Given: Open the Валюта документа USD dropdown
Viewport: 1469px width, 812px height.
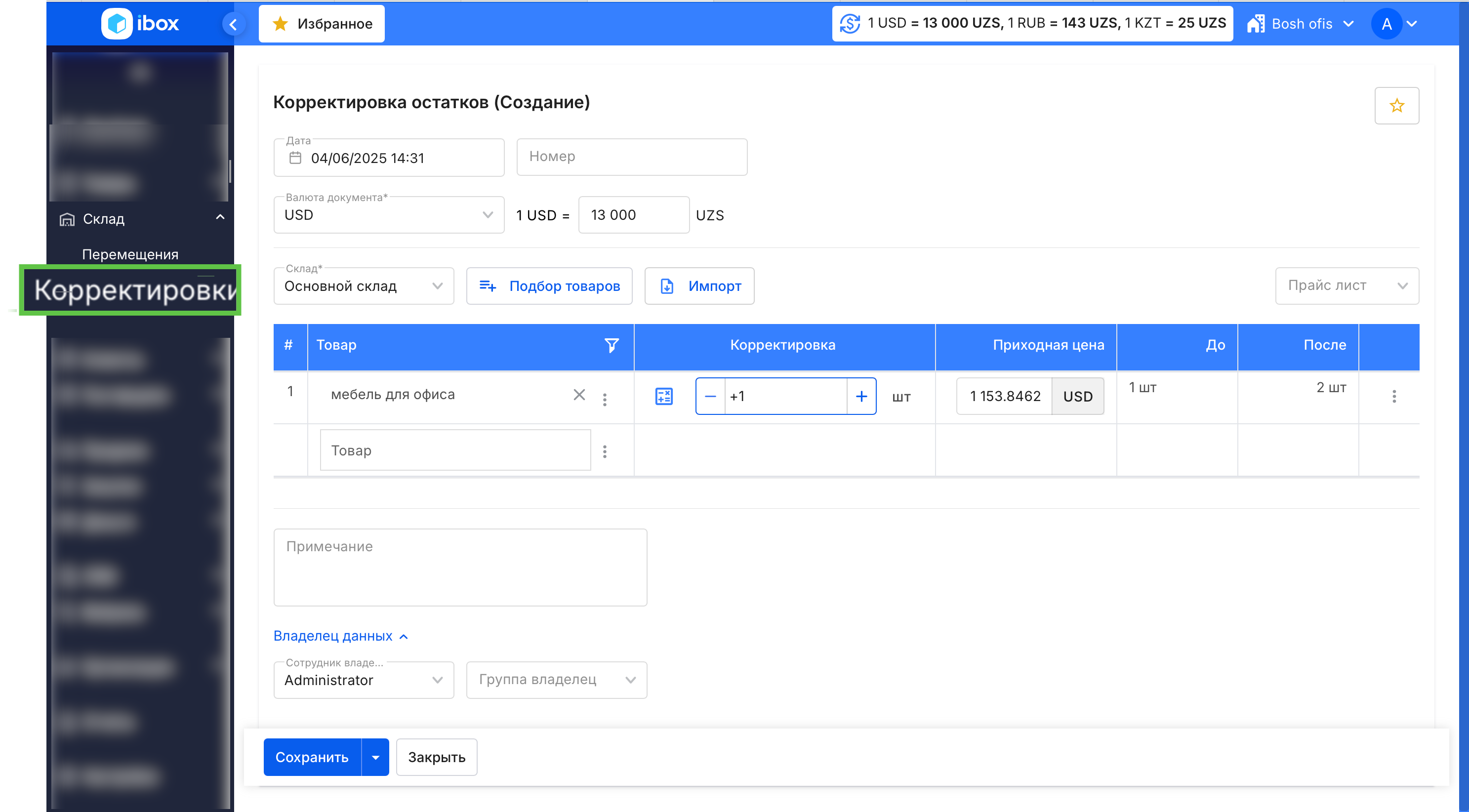Looking at the screenshot, I should click(x=389, y=215).
